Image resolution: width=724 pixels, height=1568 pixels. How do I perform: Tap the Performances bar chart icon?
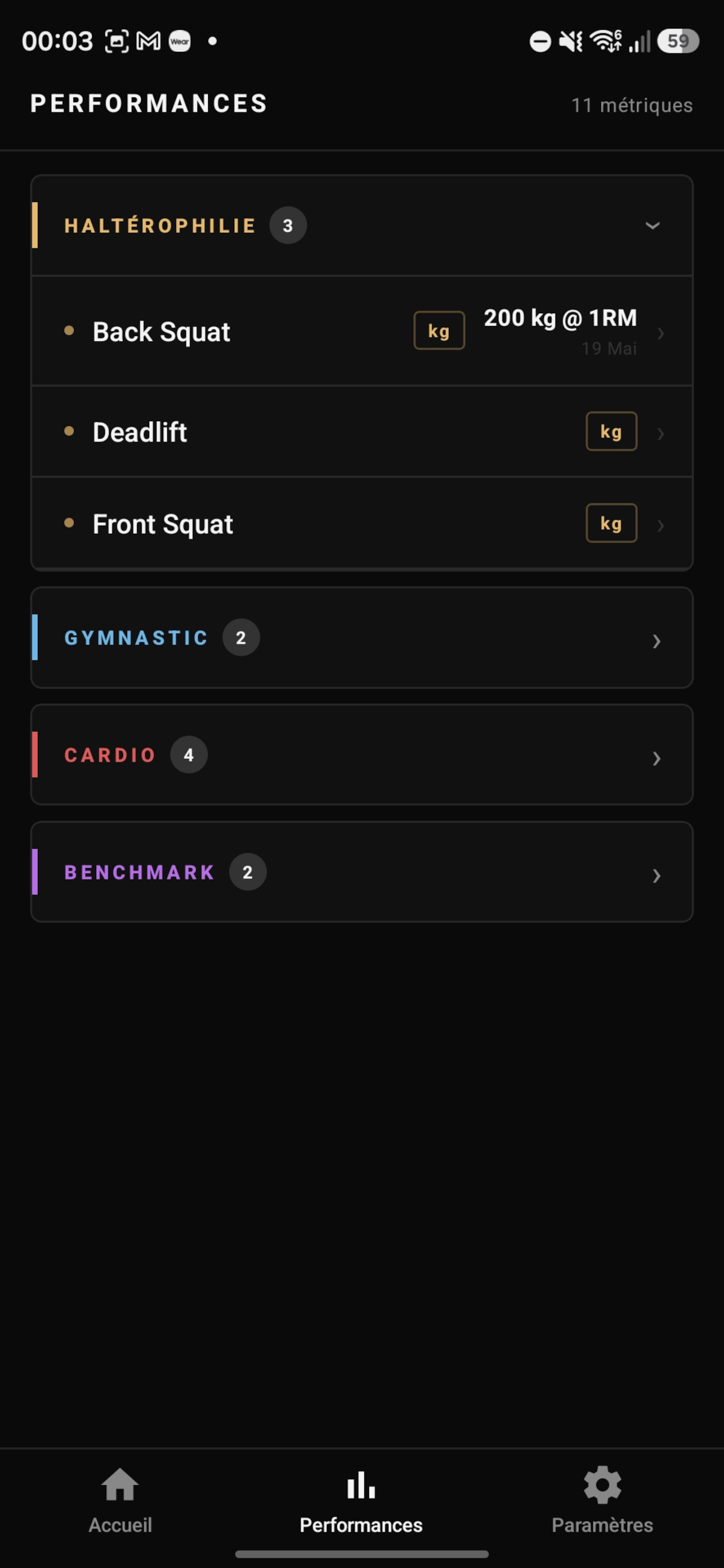361,1485
